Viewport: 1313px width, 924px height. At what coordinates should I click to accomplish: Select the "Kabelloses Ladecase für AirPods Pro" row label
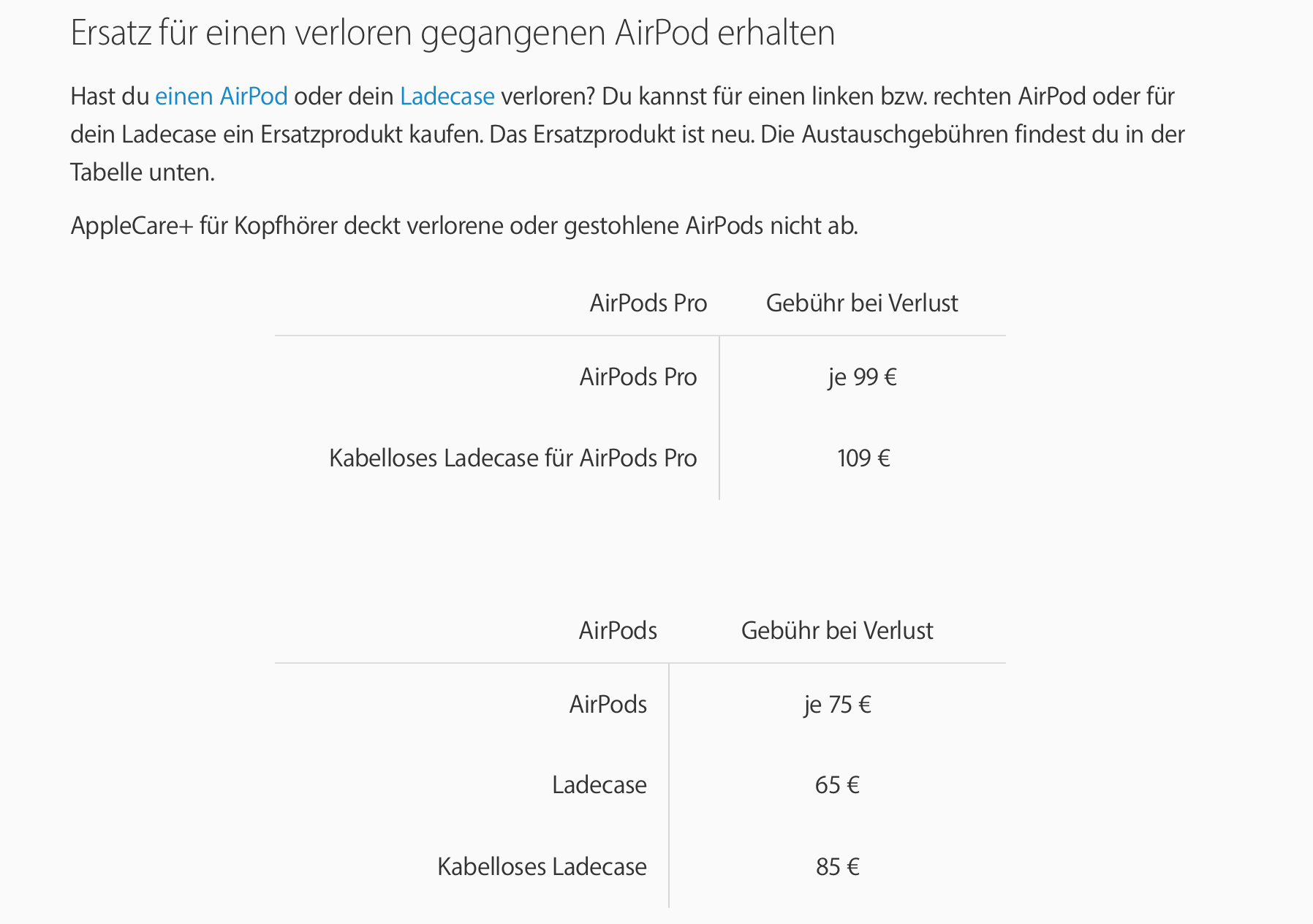512,458
